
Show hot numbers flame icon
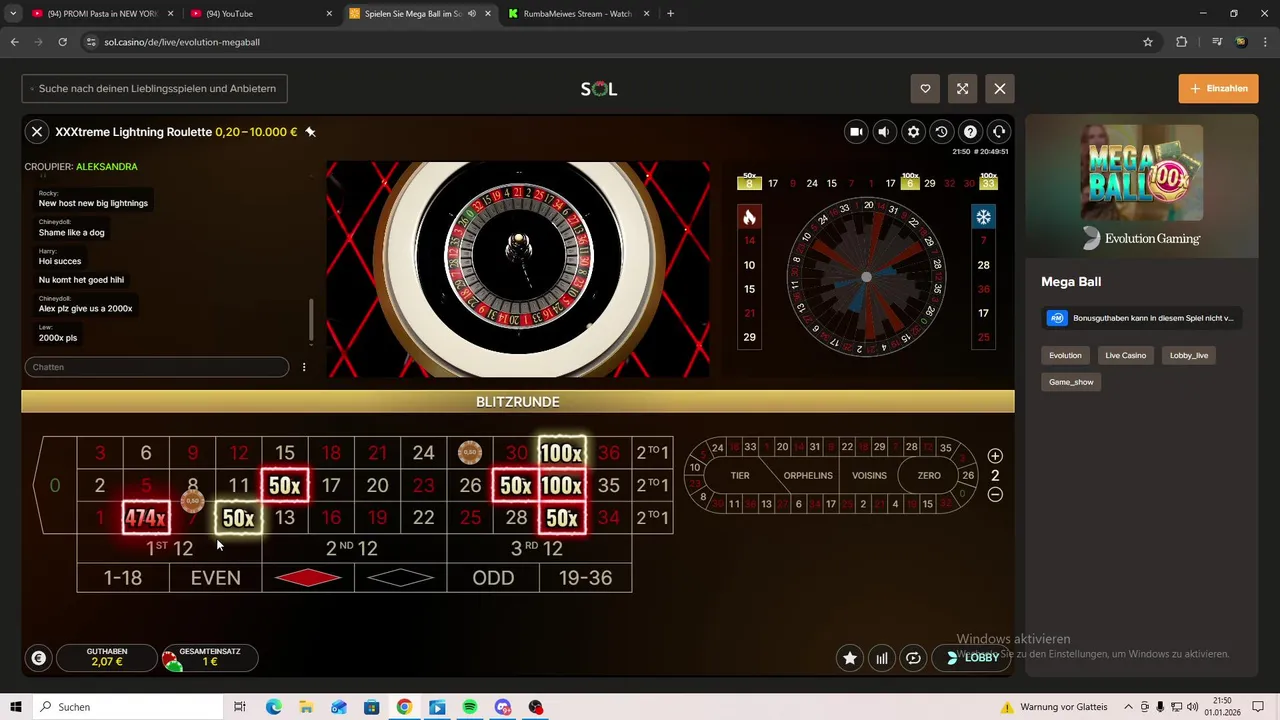[x=749, y=217]
